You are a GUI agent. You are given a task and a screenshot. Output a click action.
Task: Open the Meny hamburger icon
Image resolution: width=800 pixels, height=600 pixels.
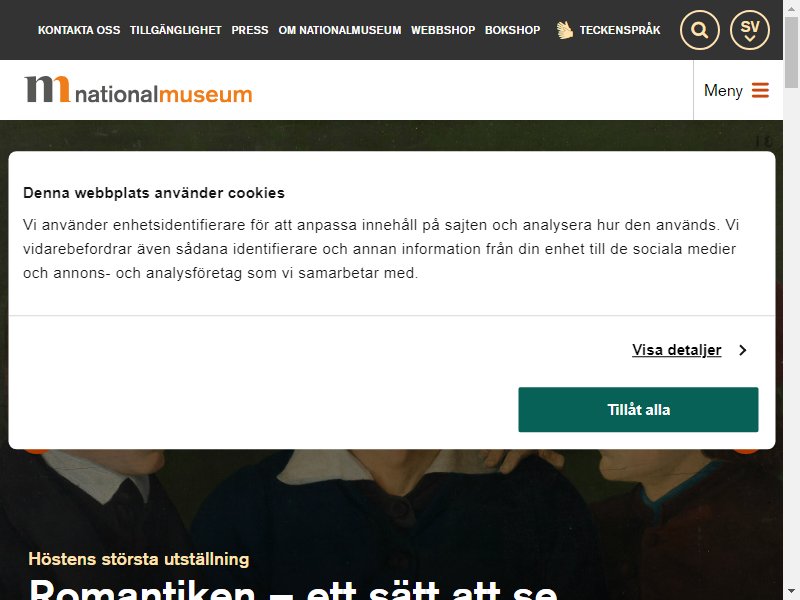coord(760,90)
